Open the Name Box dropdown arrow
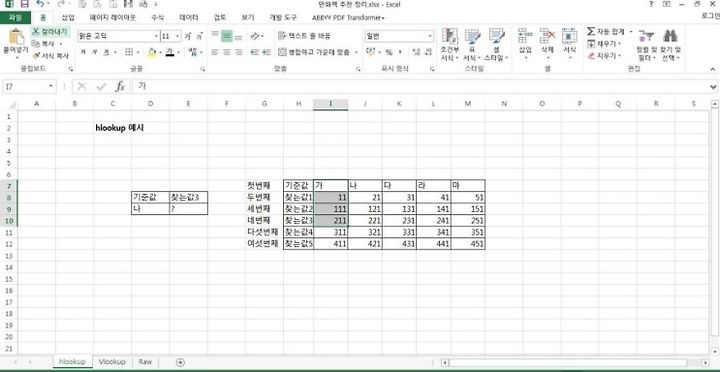This screenshot has height=372, width=720. click(x=50, y=86)
